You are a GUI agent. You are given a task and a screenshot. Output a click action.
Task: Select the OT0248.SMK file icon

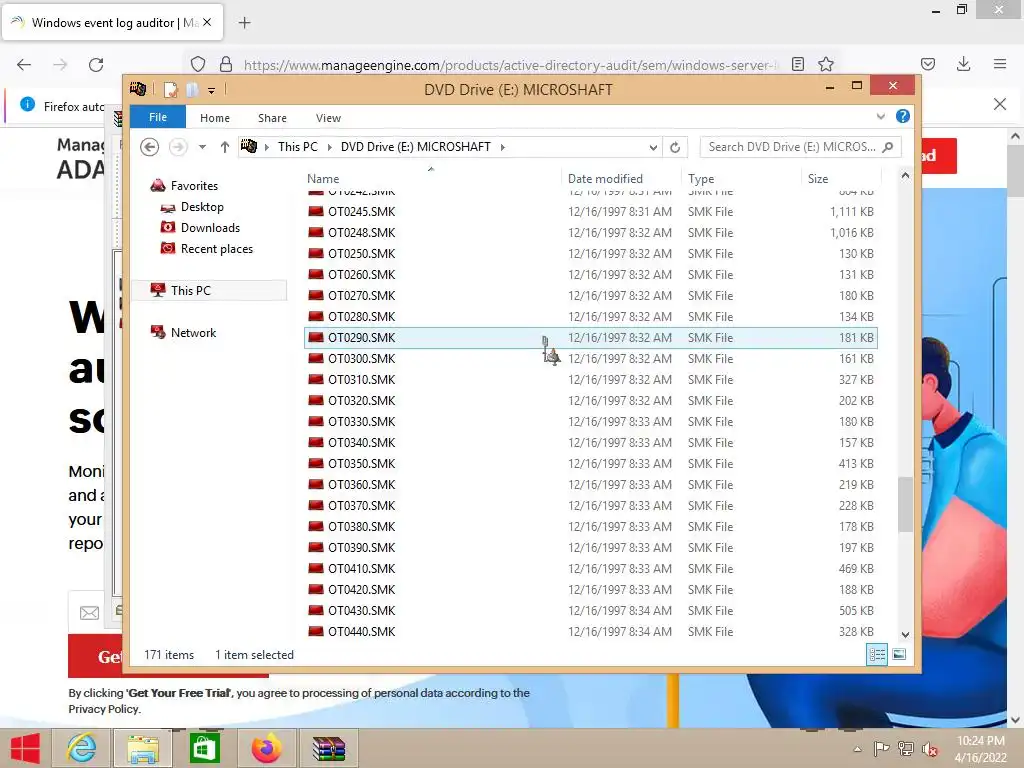tap(316, 232)
